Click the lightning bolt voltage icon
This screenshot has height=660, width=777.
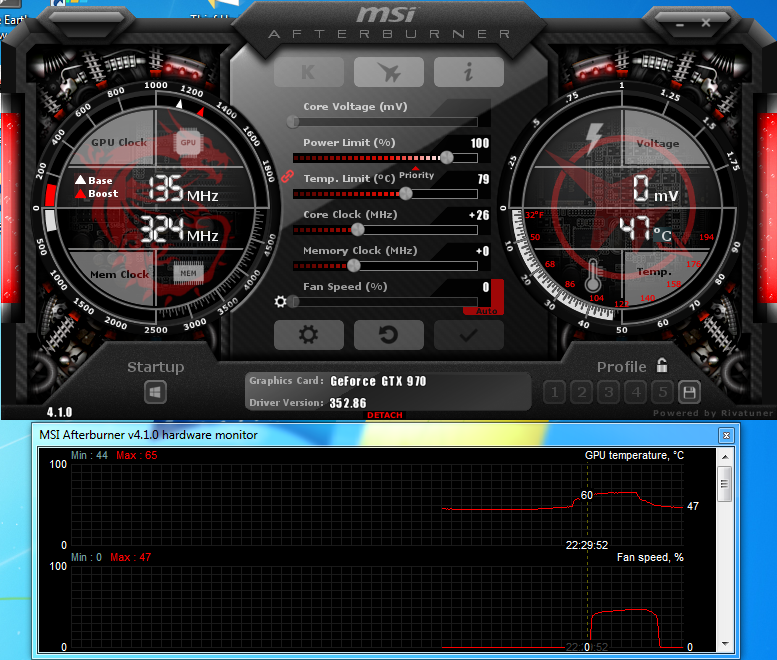click(x=594, y=139)
